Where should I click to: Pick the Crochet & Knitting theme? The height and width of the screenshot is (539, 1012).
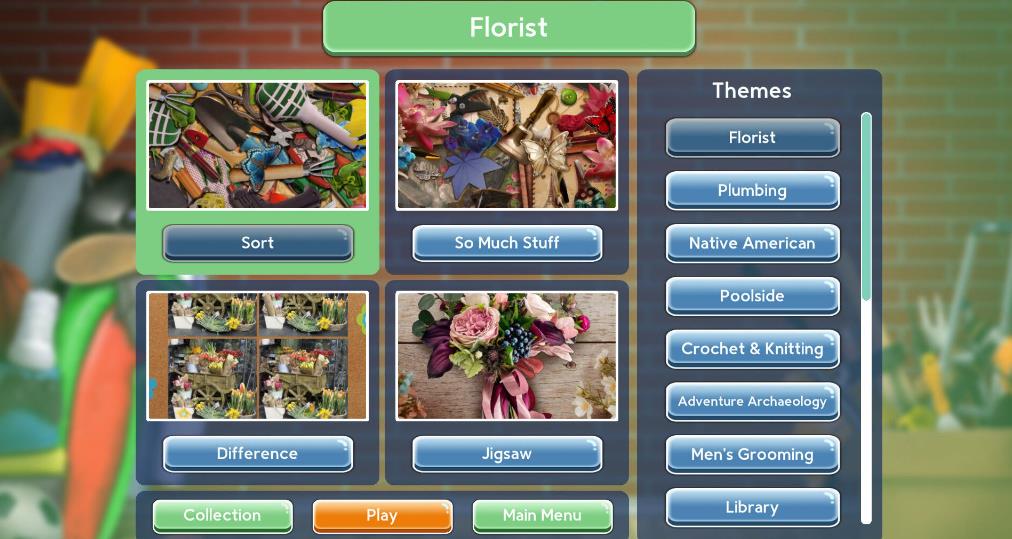coord(753,349)
